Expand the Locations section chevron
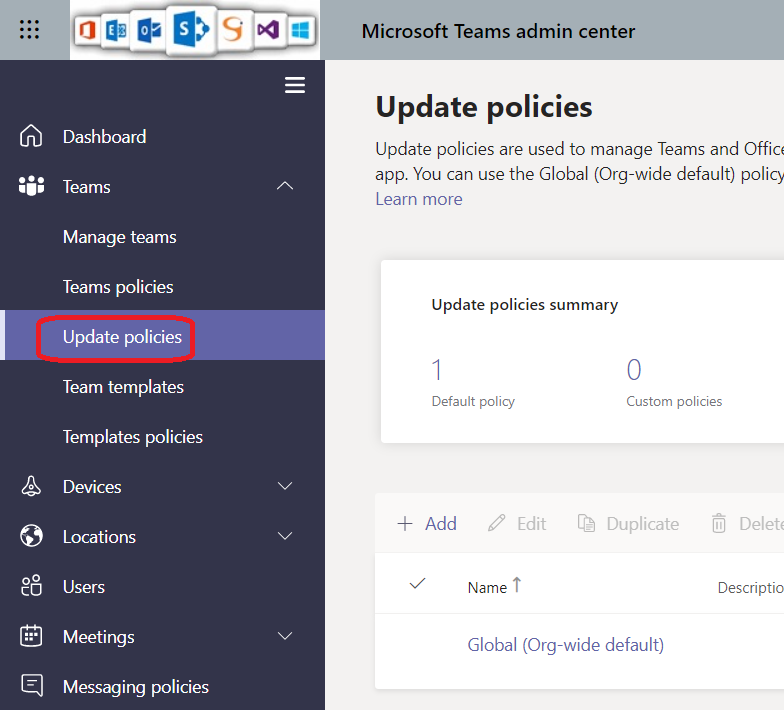Viewport: 784px width, 710px height. click(x=285, y=537)
